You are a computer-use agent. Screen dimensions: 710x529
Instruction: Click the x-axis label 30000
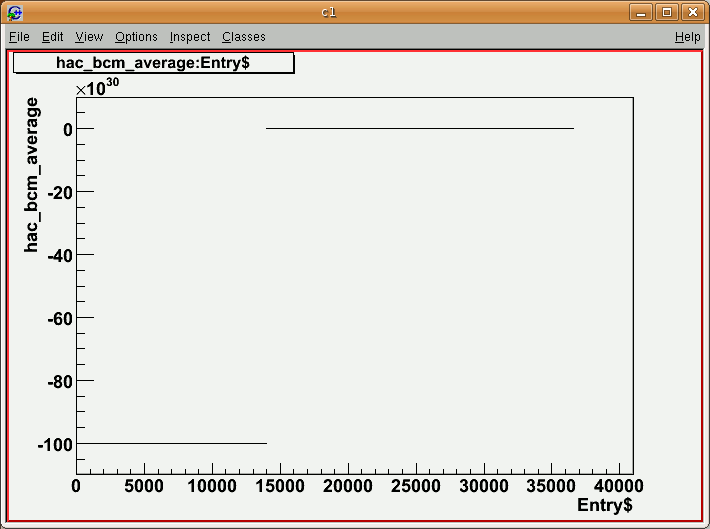484,486
